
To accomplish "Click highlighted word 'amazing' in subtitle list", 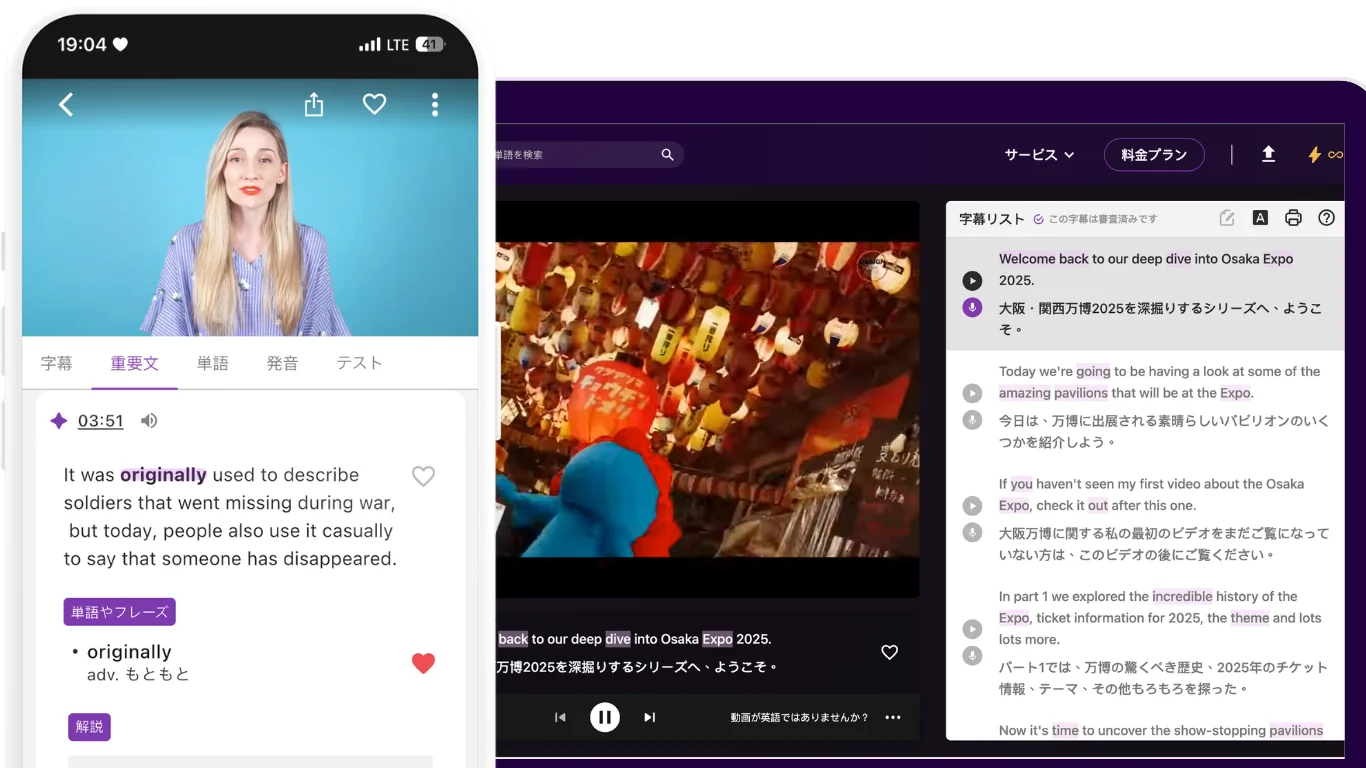I will coord(1025,393).
